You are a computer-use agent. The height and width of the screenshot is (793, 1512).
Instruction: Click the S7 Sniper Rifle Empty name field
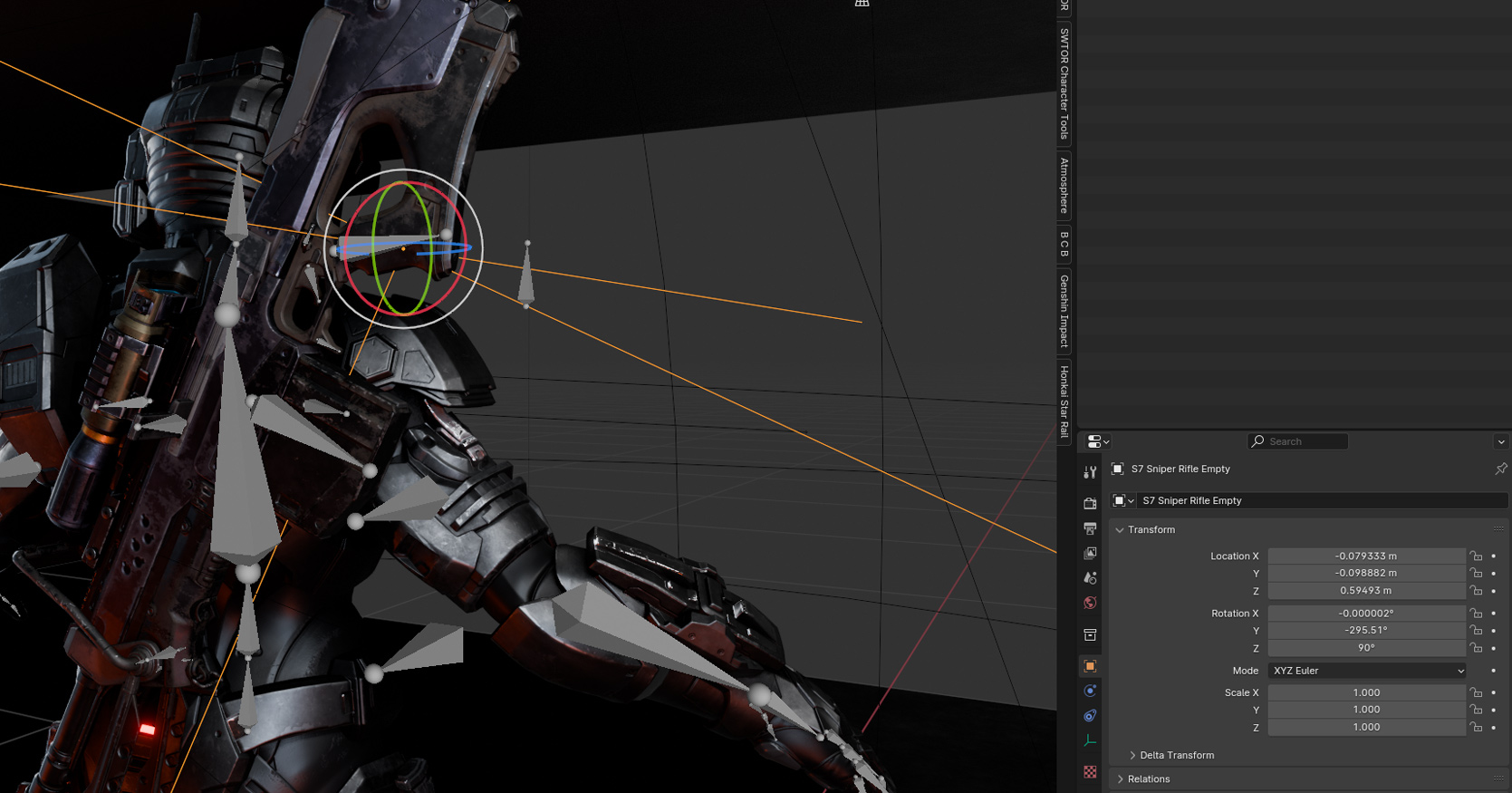[1322, 500]
